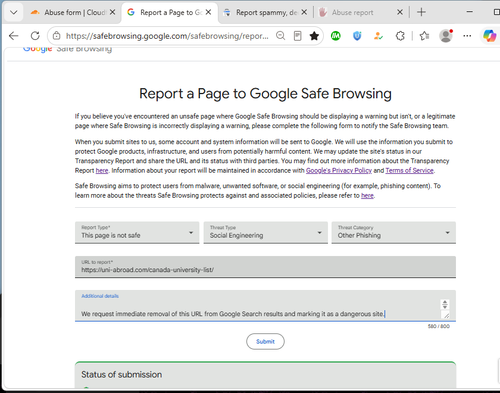Open the Extensions puzzle piece menu
This screenshot has height=393, width=500.
click(400, 36)
